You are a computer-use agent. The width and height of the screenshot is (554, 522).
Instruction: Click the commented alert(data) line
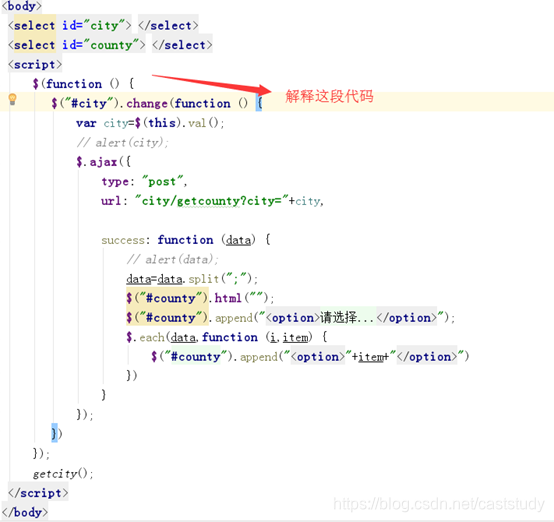[x=173, y=259]
